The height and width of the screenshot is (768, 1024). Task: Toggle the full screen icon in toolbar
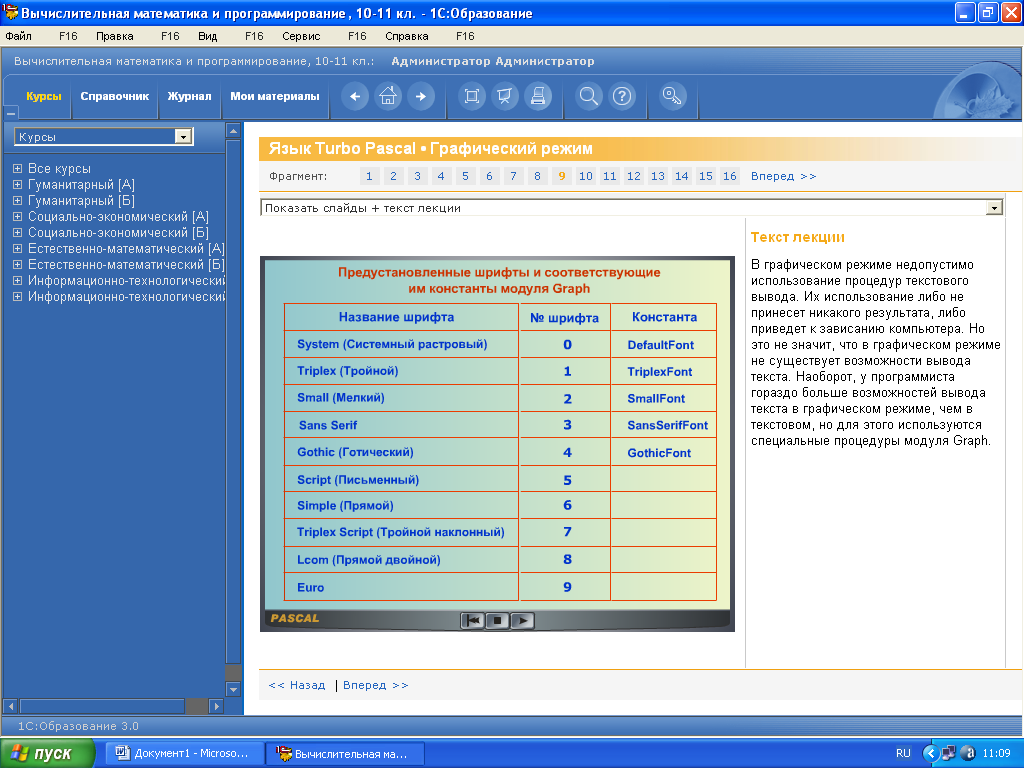click(x=472, y=97)
